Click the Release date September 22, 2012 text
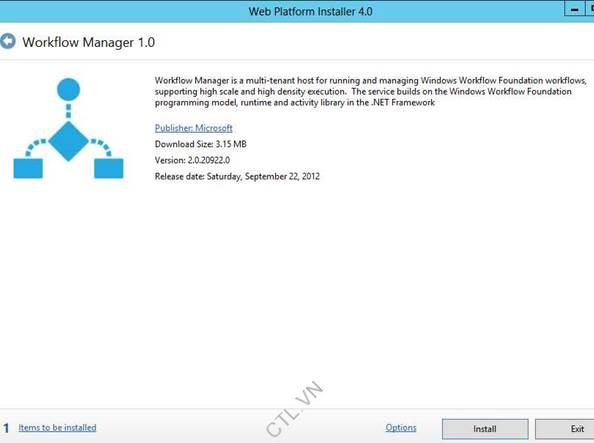Image resolution: width=594 pixels, height=443 pixels. pos(237,176)
